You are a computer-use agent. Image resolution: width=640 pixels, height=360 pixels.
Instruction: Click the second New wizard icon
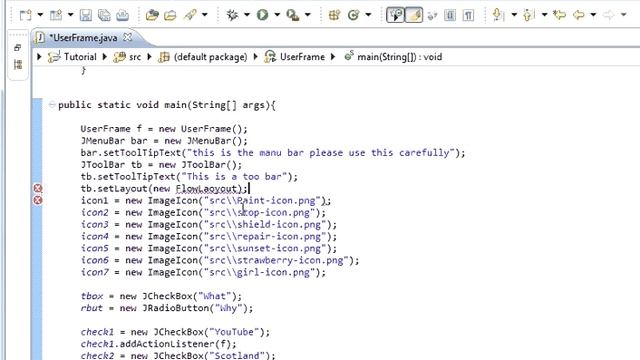[x=56, y=15]
